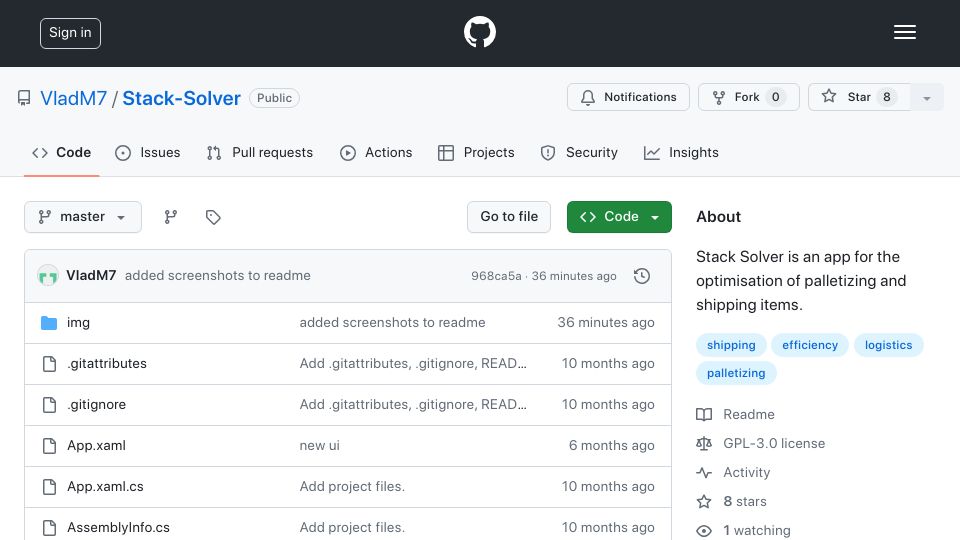Open the App.xaml file name

(x=96, y=446)
